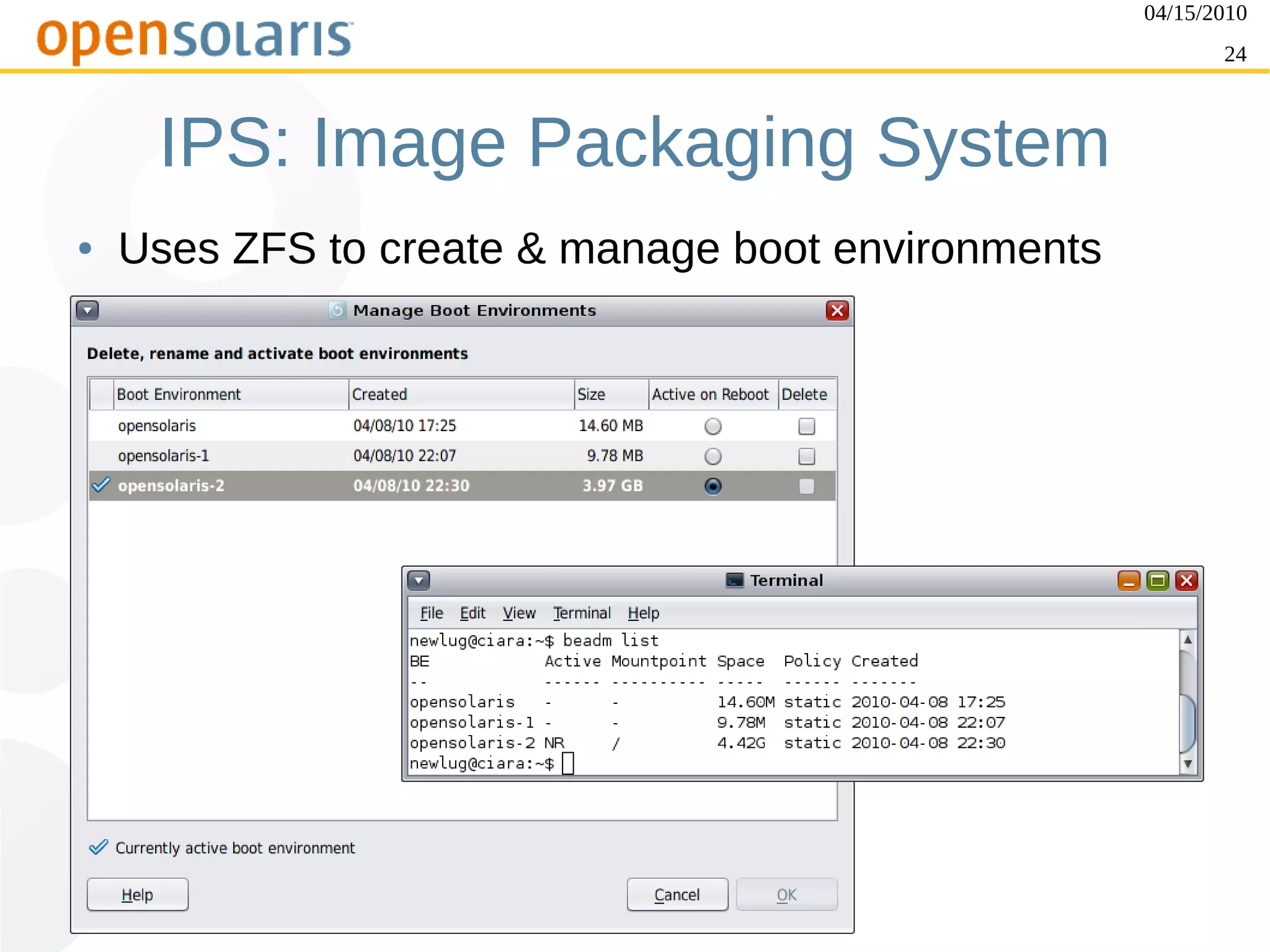The width and height of the screenshot is (1270, 952).
Task: Select the opensolaris-2 active on reboot radio
Action: (x=713, y=486)
